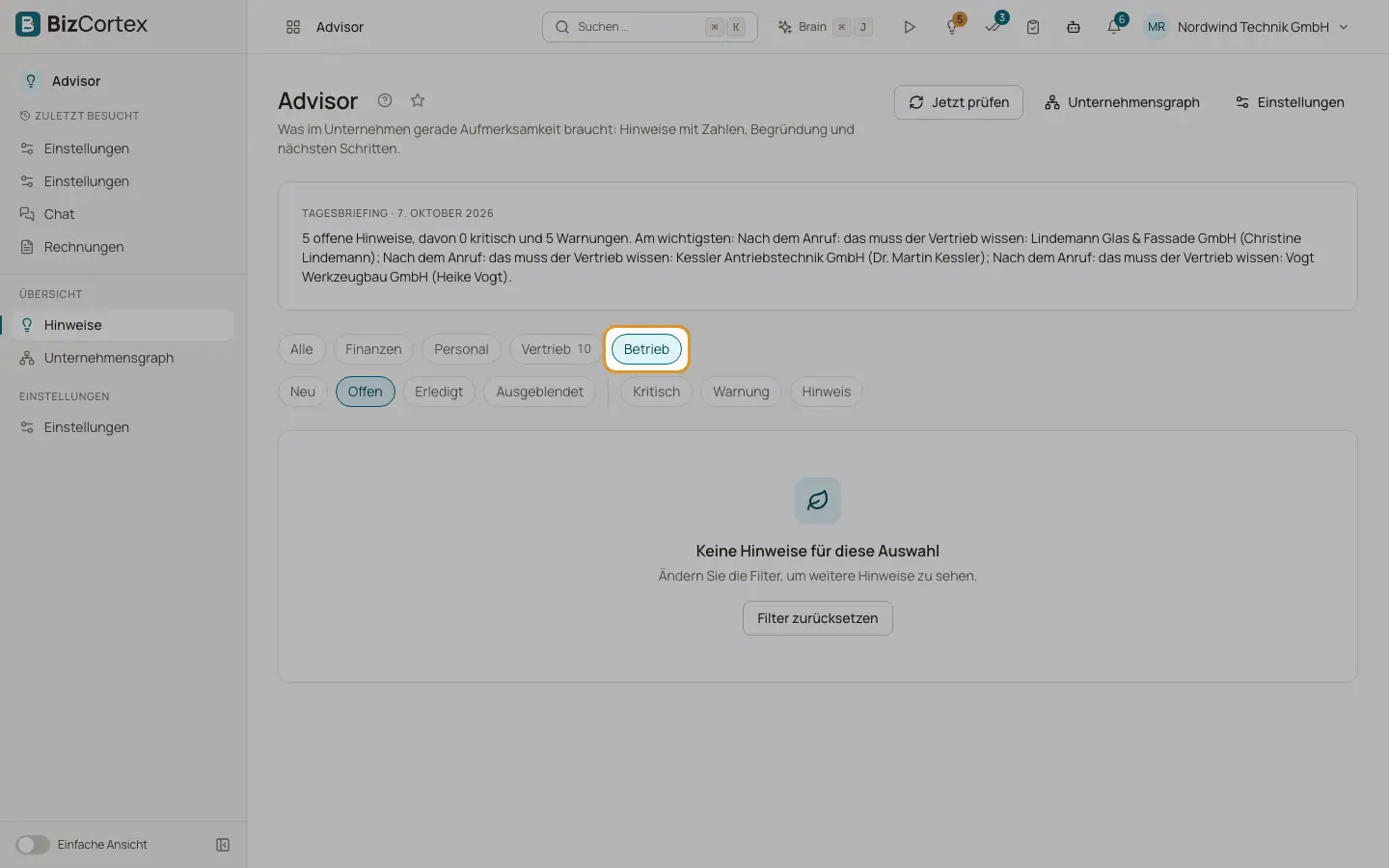Select the Betrieb category chip
The height and width of the screenshot is (868, 1389).
pyautogui.click(x=646, y=349)
